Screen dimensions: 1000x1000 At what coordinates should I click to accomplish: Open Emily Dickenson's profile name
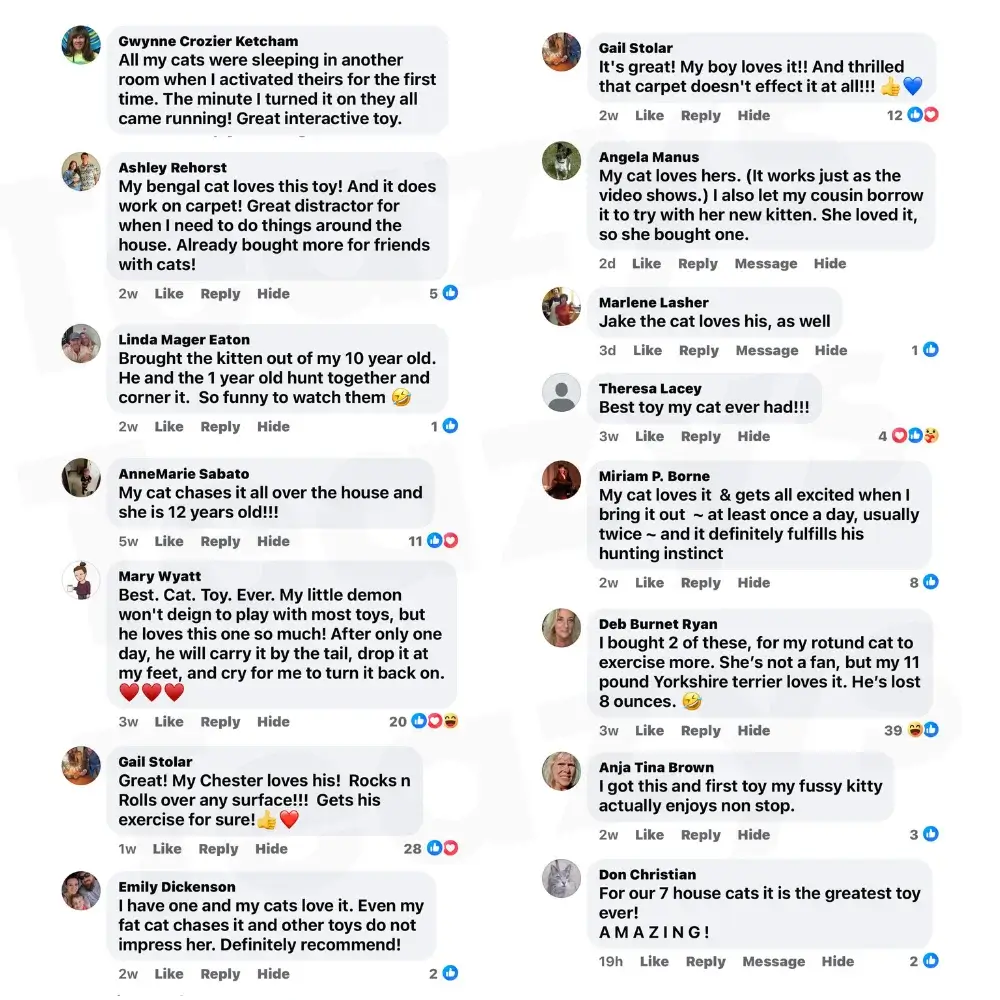tap(176, 886)
